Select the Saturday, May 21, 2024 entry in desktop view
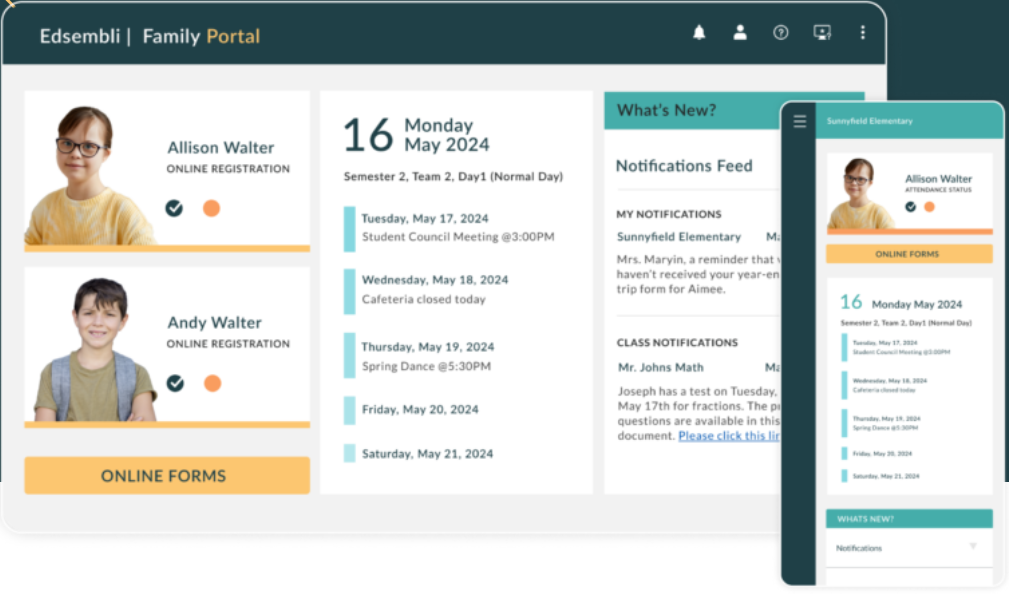Screen dimensions: 1009x594 427,454
